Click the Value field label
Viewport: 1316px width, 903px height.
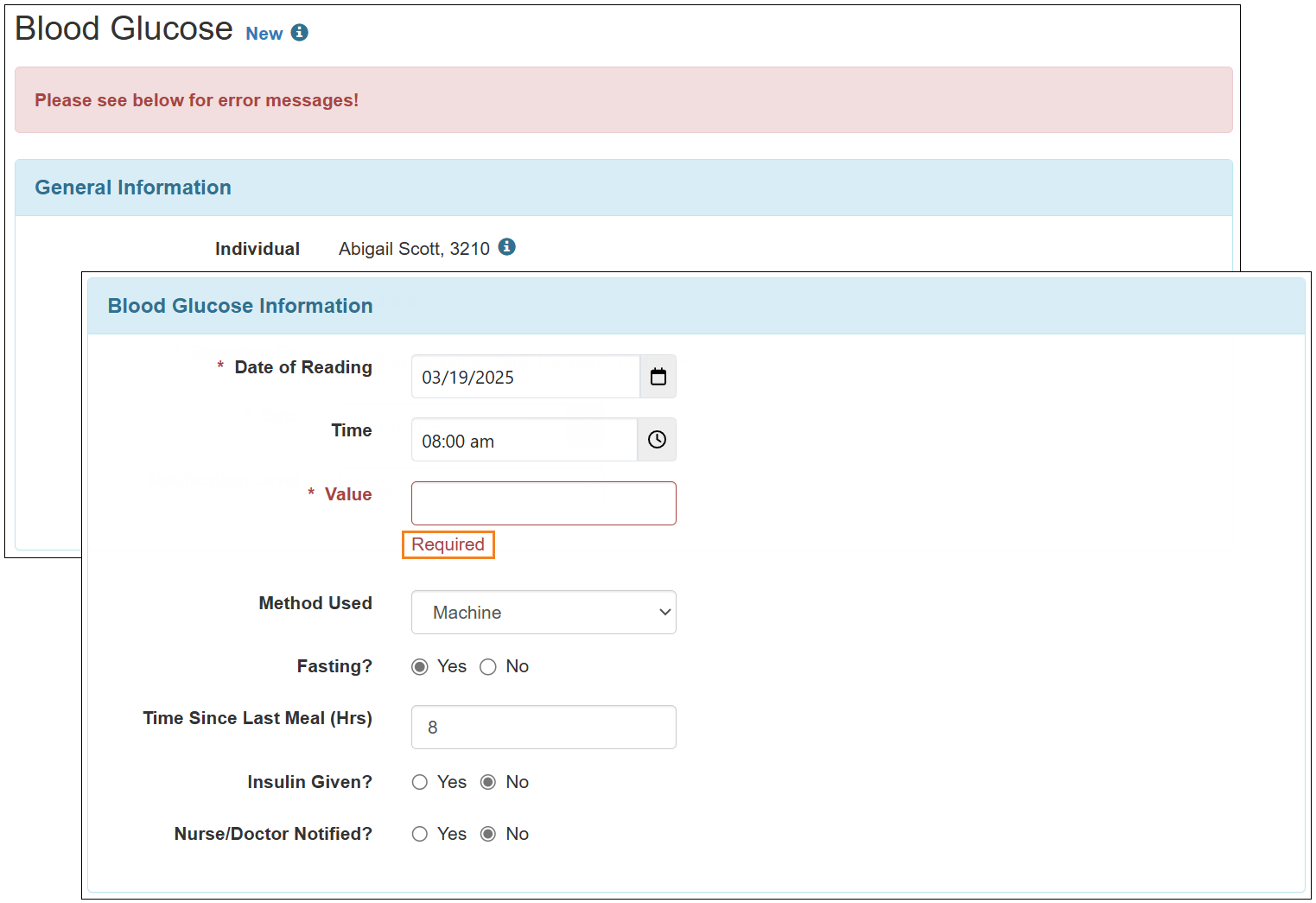tap(348, 494)
